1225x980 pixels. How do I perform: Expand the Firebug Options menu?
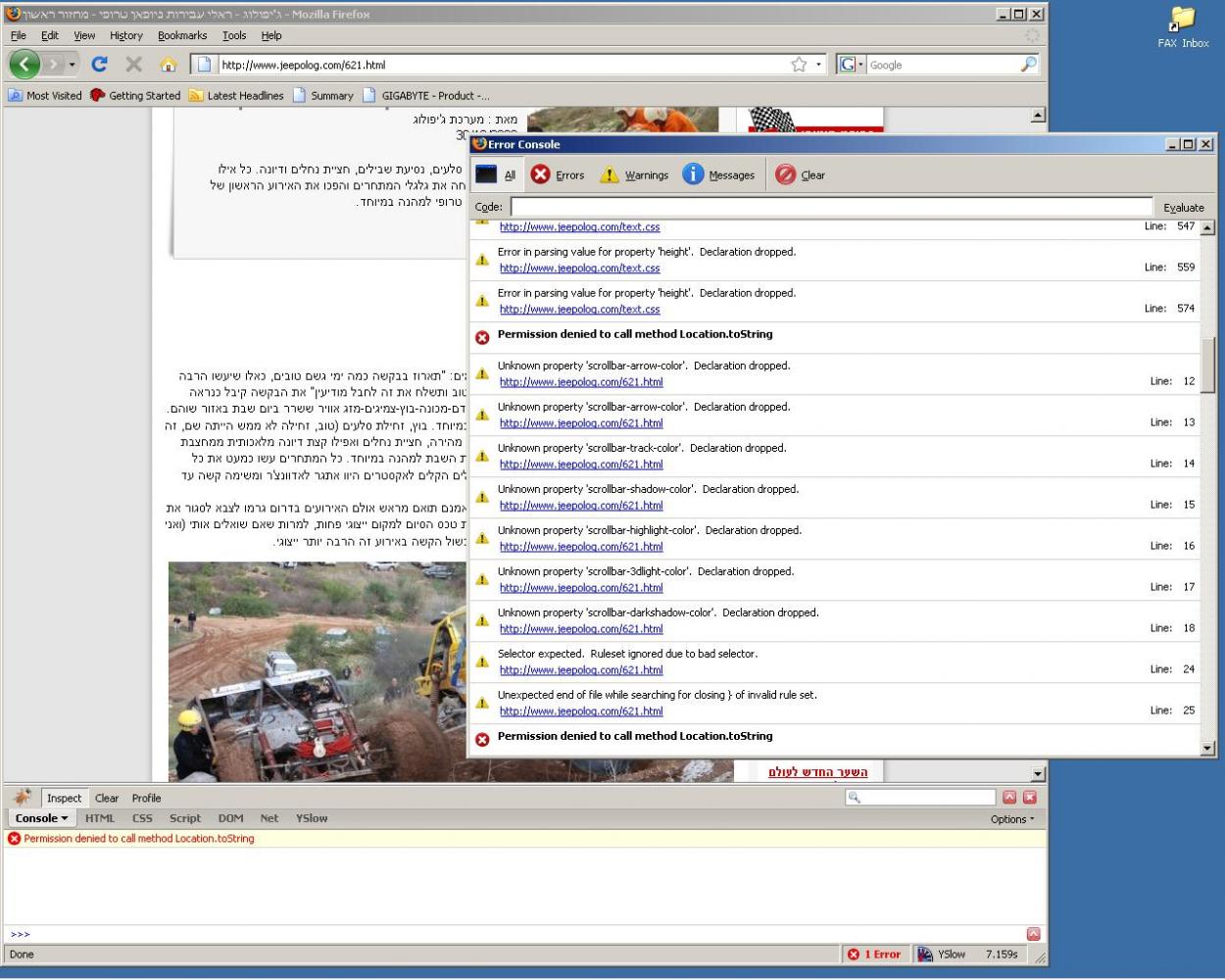point(1011,818)
